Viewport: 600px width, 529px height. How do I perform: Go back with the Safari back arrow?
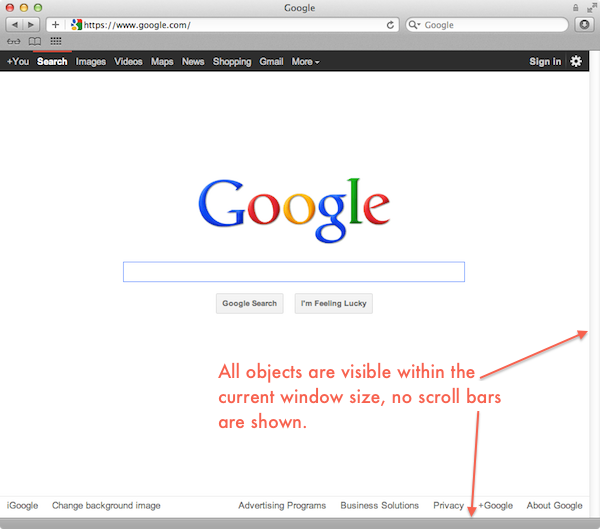15,25
